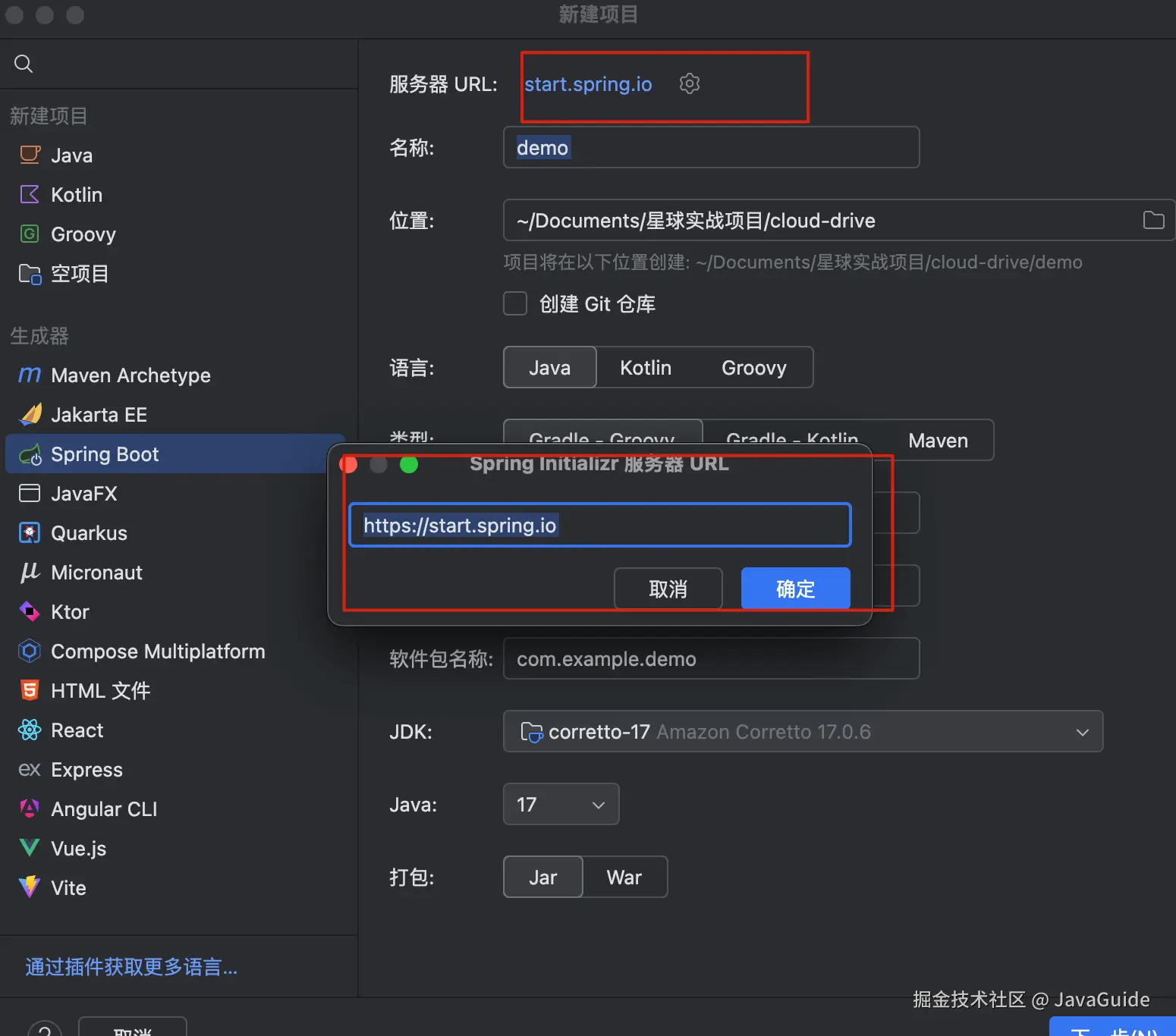The width and height of the screenshot is (1176, 1036).
Task: Choose the Express generator icon
Action: pyautogui.click(x=30, y=769)
